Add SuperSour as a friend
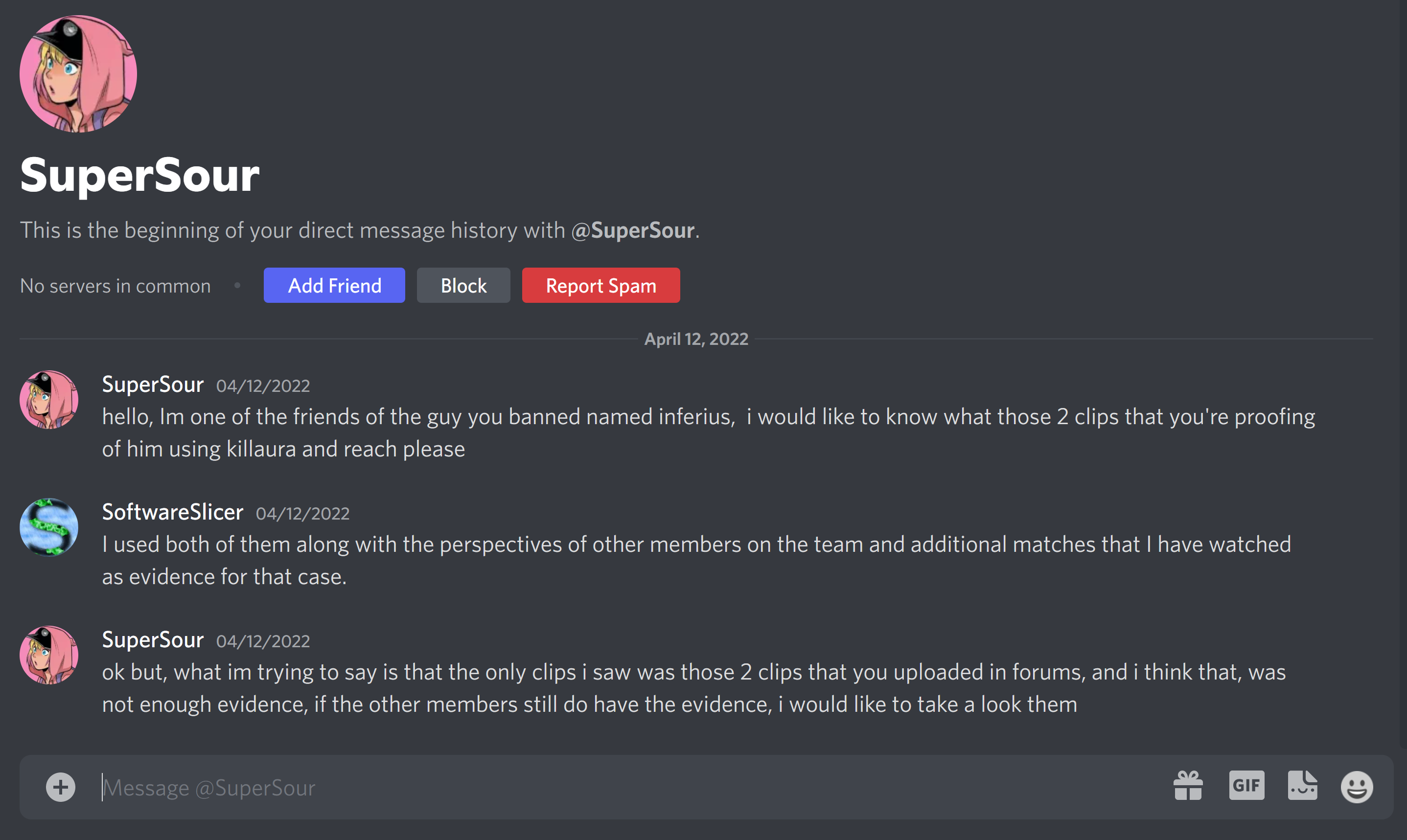 (335, 285)
